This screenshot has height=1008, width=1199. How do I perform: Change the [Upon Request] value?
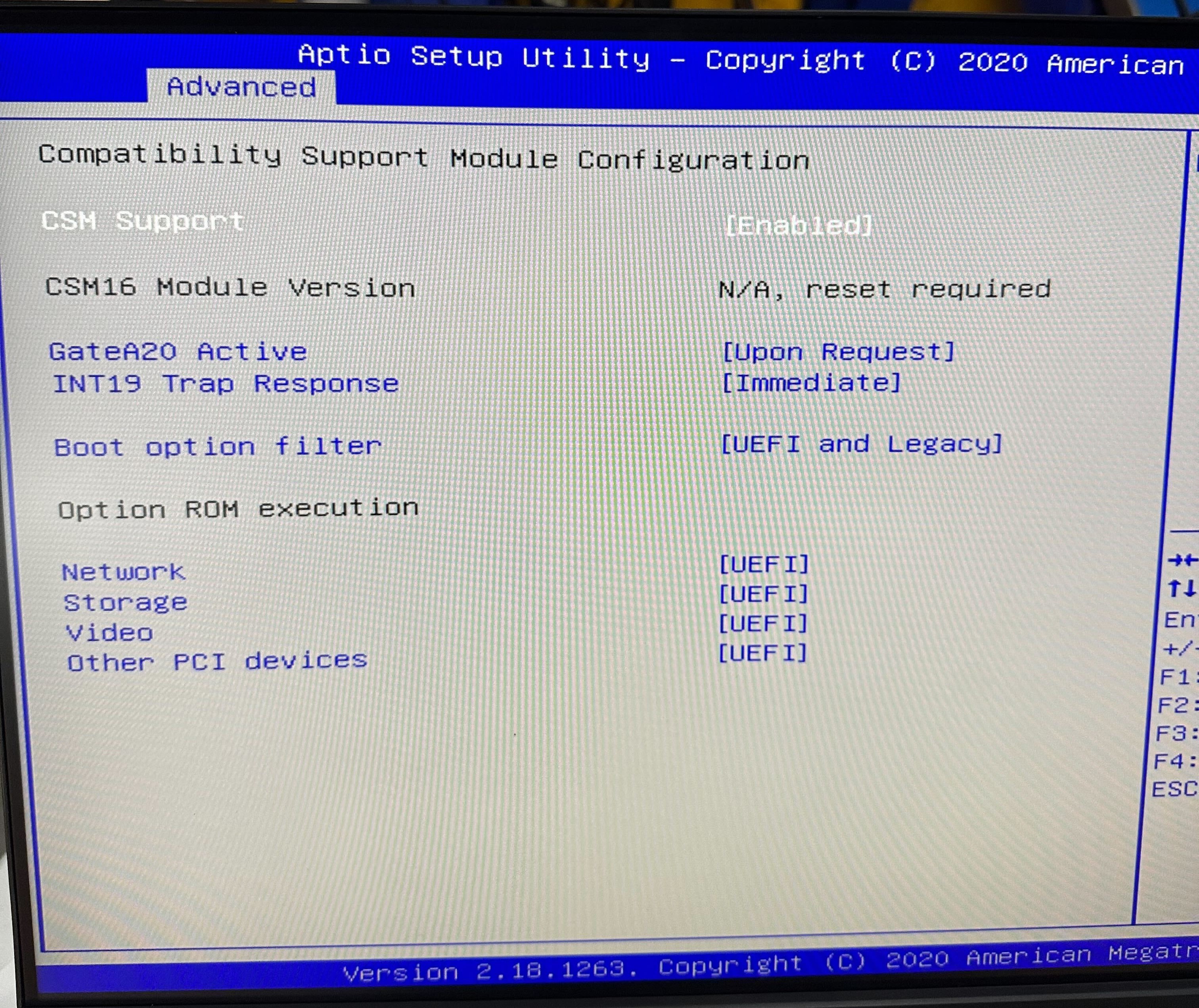[839, 351]
